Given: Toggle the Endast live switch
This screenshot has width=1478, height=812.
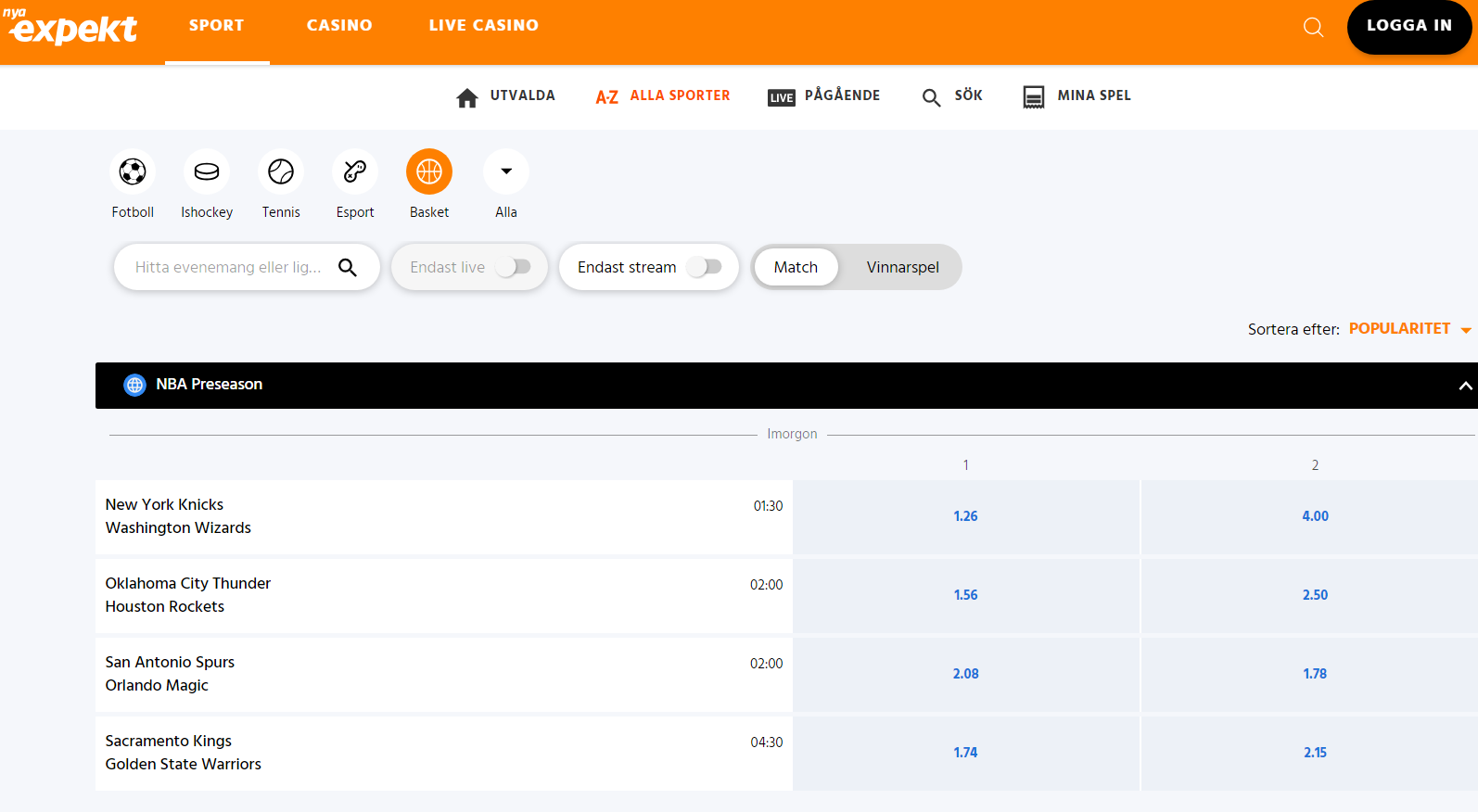Looking at the screenshot, I should (513, 267).
